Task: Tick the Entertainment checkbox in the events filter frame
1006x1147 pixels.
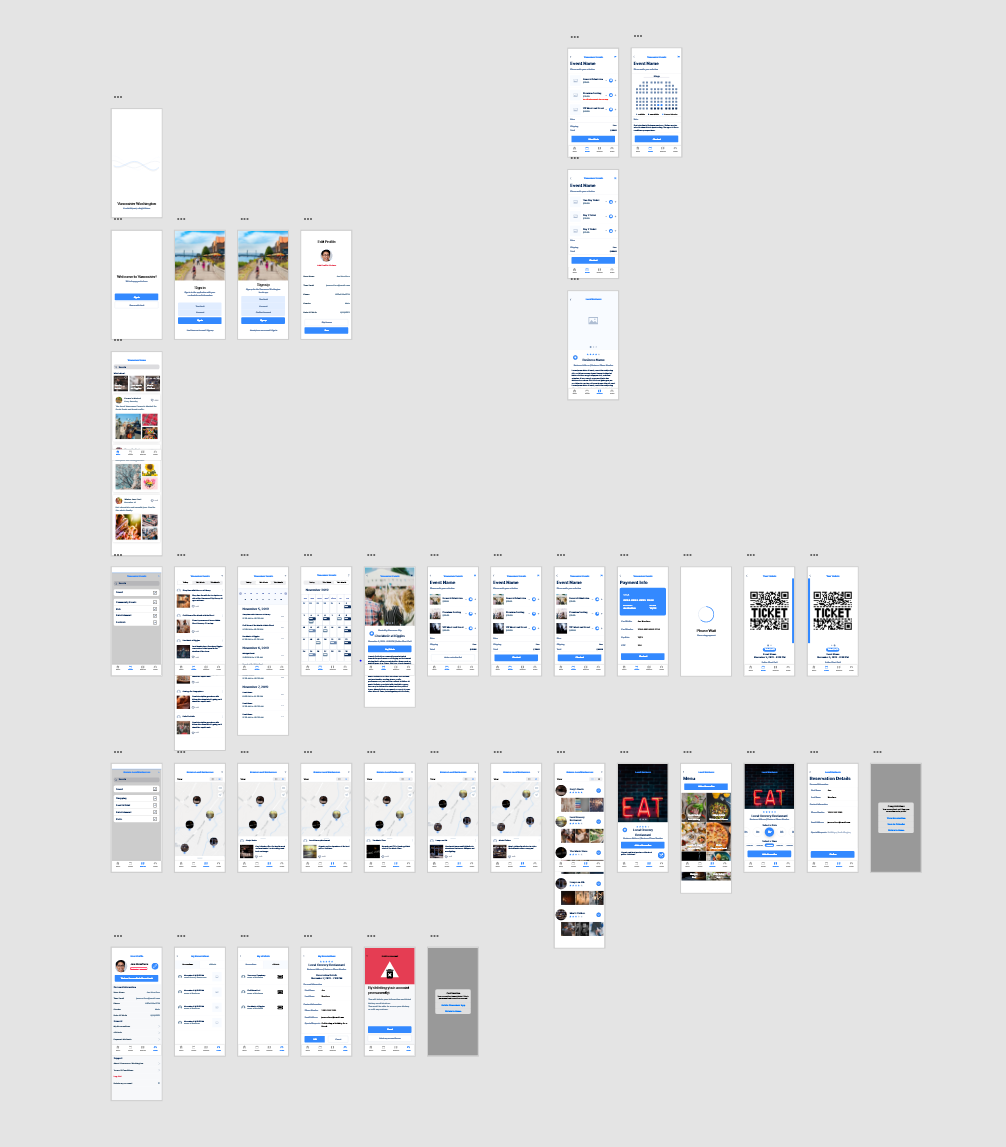Action: 155,615
